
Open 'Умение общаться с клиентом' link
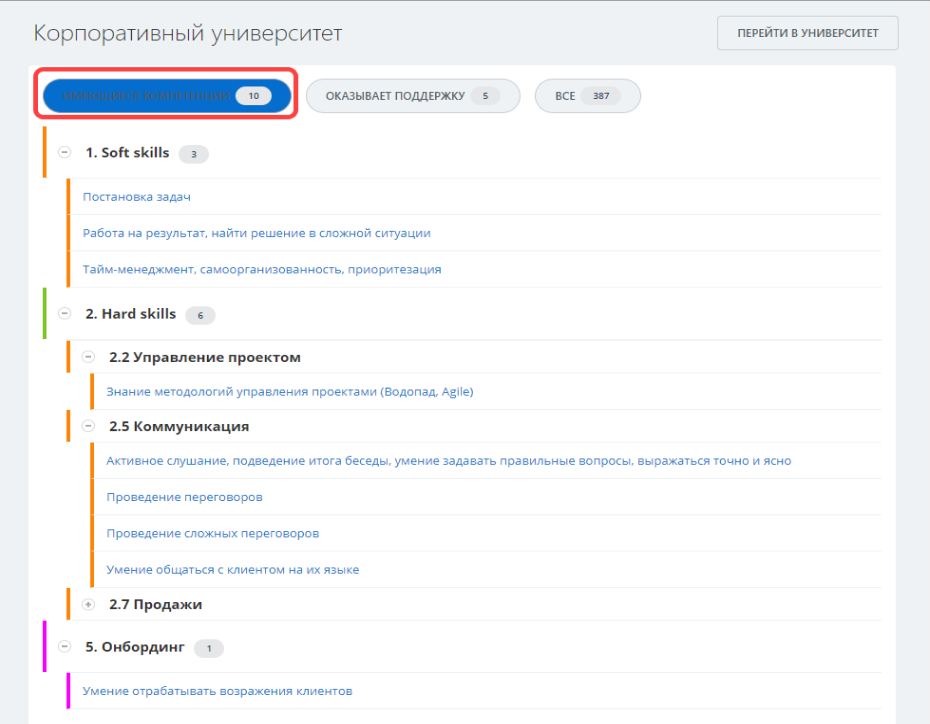pos(232,569)
